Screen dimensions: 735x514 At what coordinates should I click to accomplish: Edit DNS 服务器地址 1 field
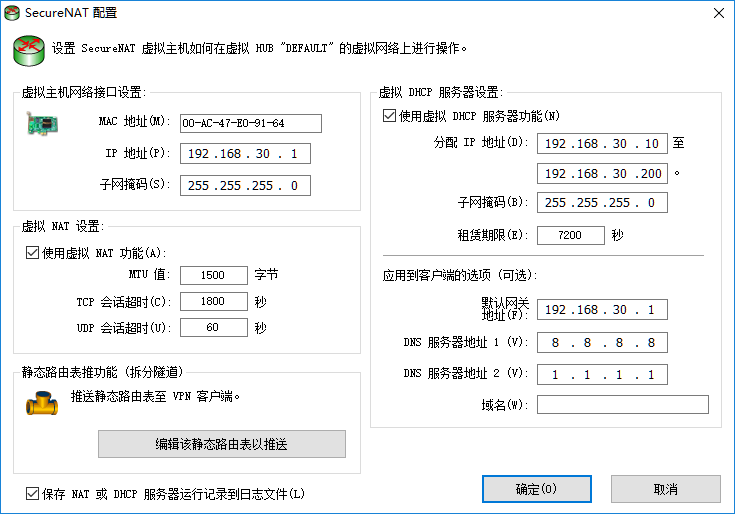(x=602, y=343)
